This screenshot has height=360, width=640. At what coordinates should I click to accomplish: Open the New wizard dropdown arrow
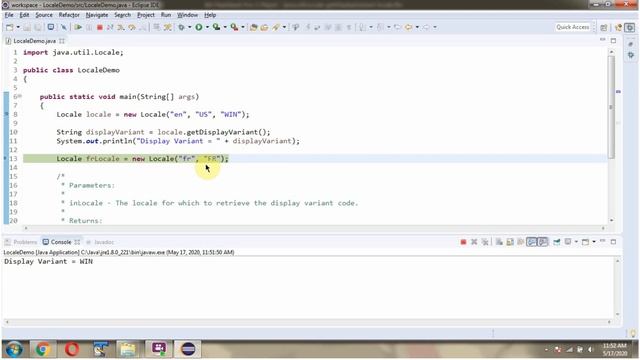pos(18,27)
